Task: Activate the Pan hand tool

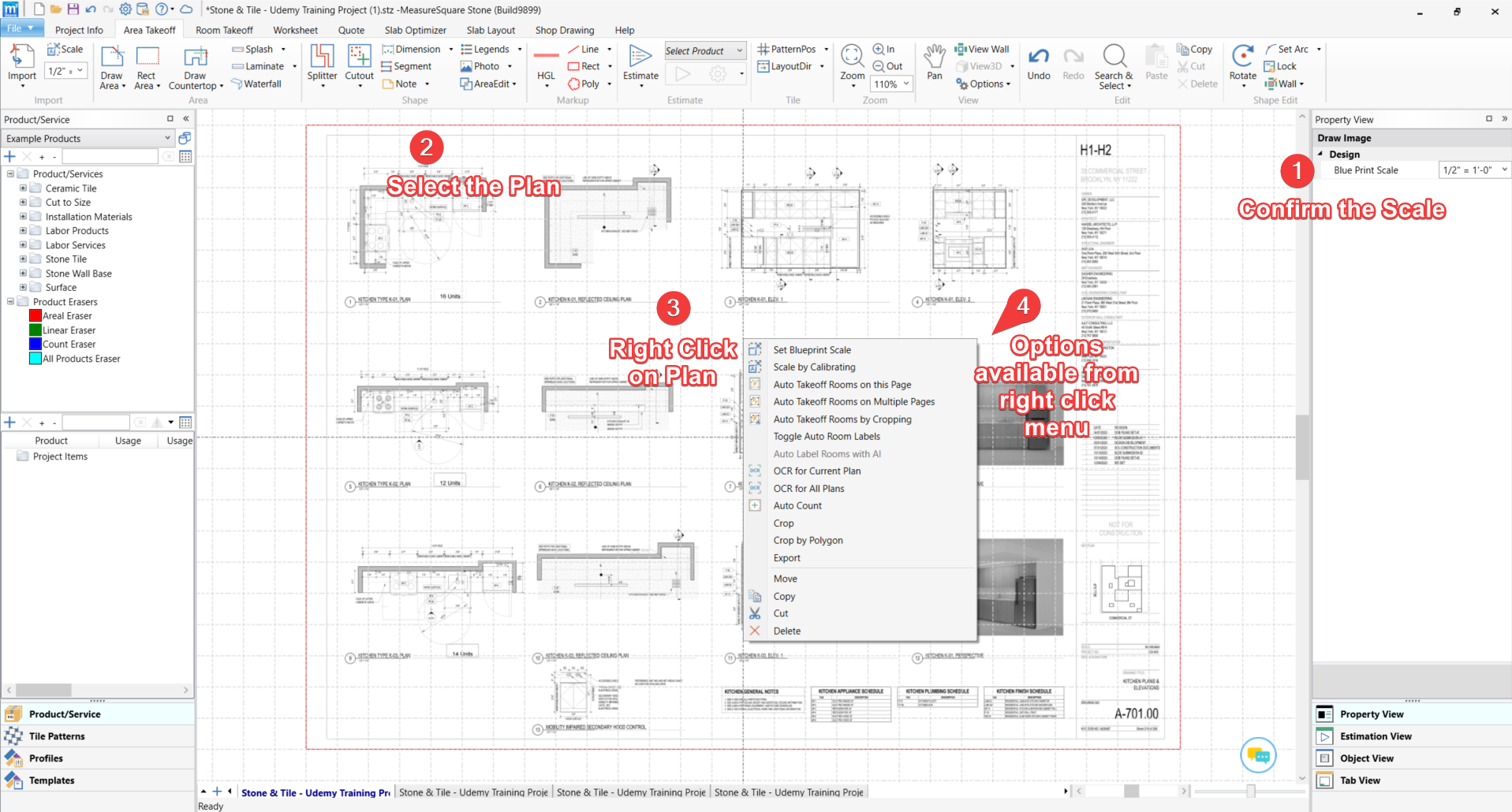Action: pyautogui.click(x=935, y=61)
